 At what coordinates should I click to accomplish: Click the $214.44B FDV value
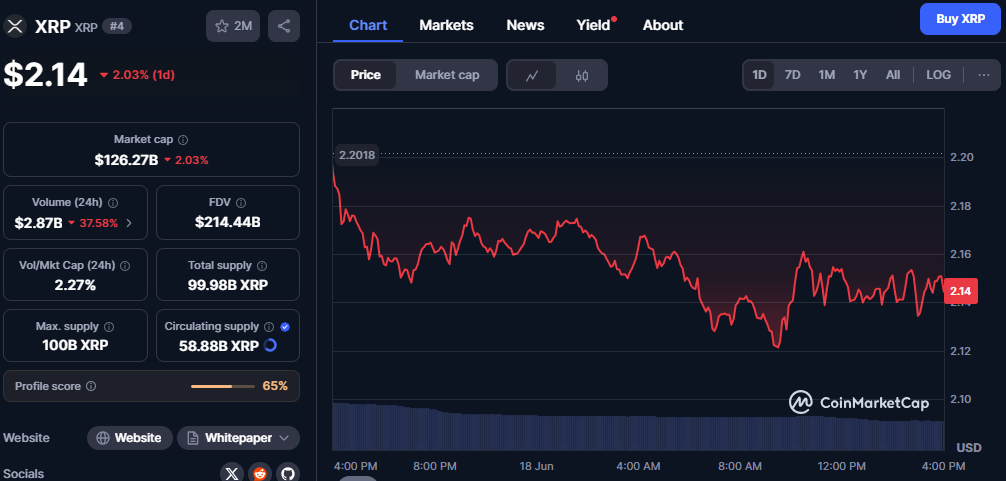point(228,223)
